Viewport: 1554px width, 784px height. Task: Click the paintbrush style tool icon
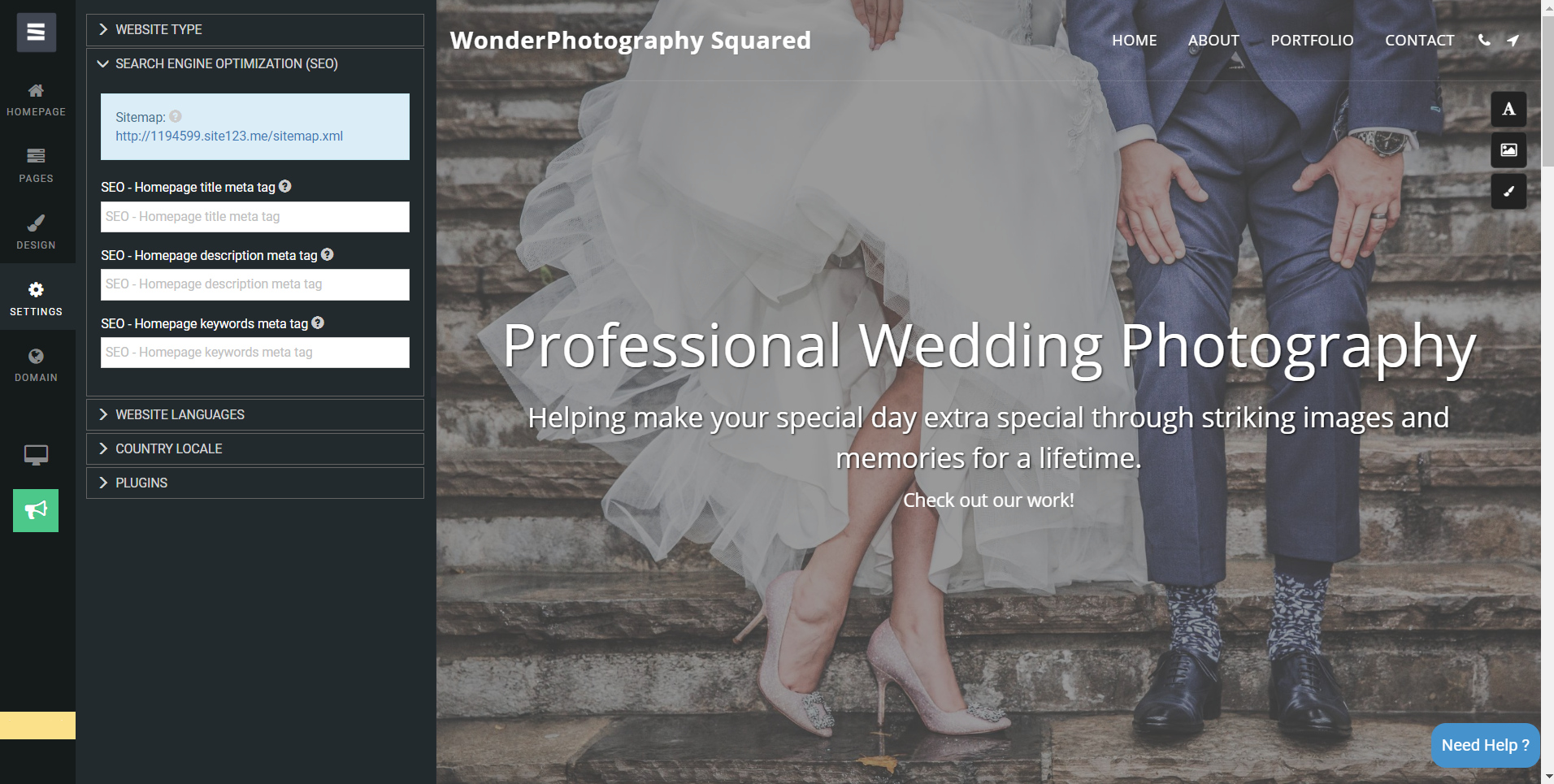pyautogui.click(x=1508, y=192)
